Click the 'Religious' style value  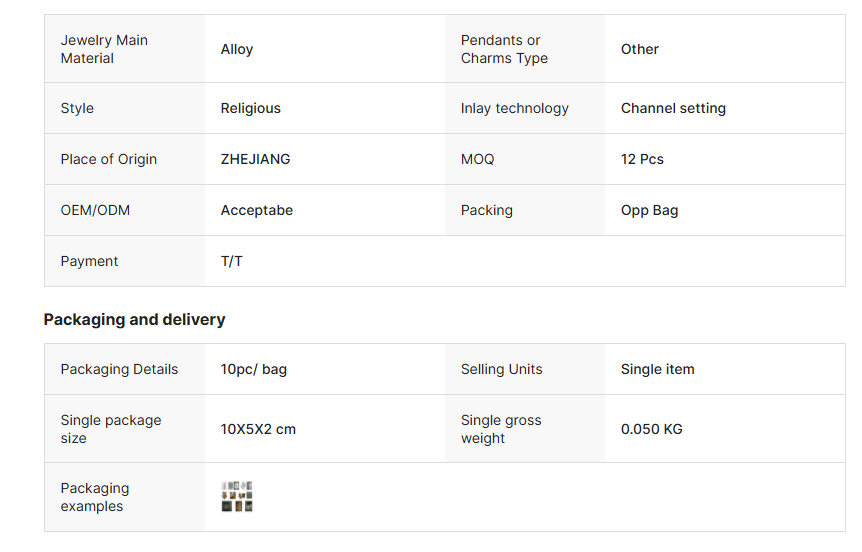[x=251, y=108]
